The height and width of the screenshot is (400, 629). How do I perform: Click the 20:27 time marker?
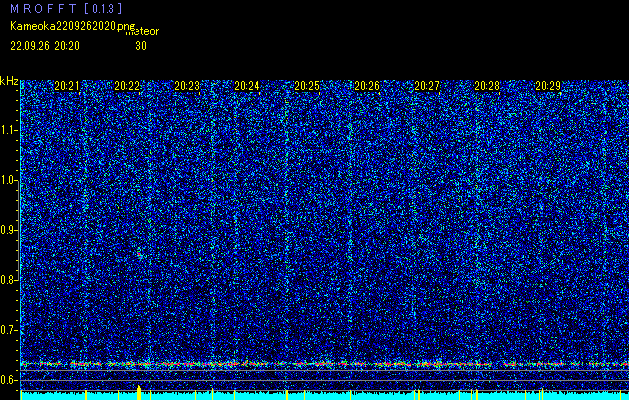pos(427,86)
